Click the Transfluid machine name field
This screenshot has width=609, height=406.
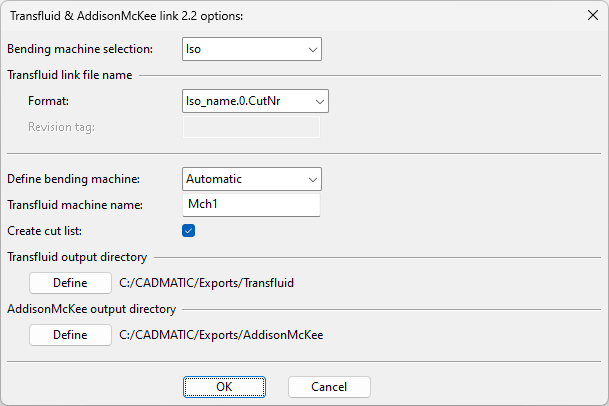(x=251, y=205)
